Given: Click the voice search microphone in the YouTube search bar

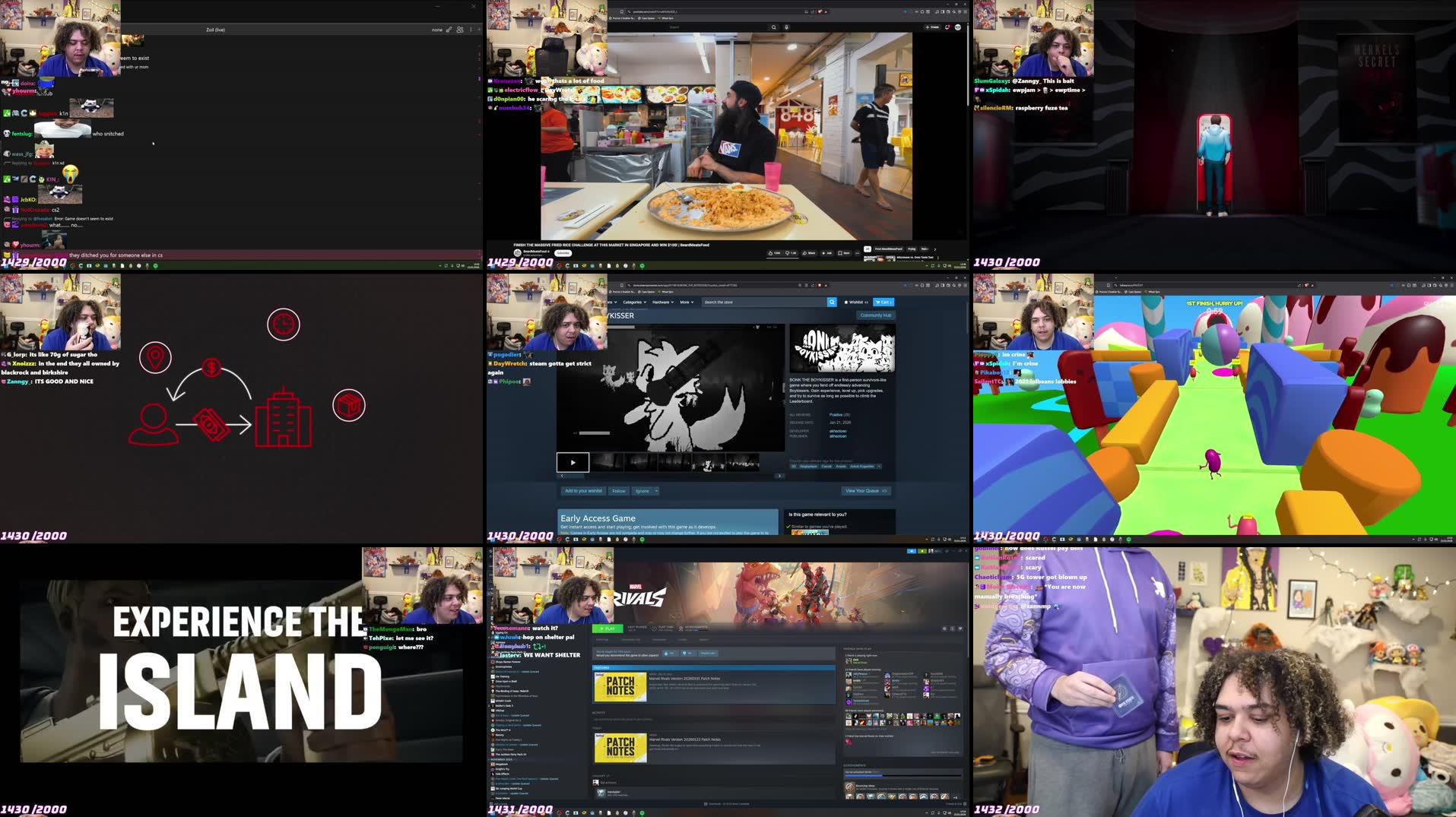Looking at the screenshot, I should tap(787, 27).
